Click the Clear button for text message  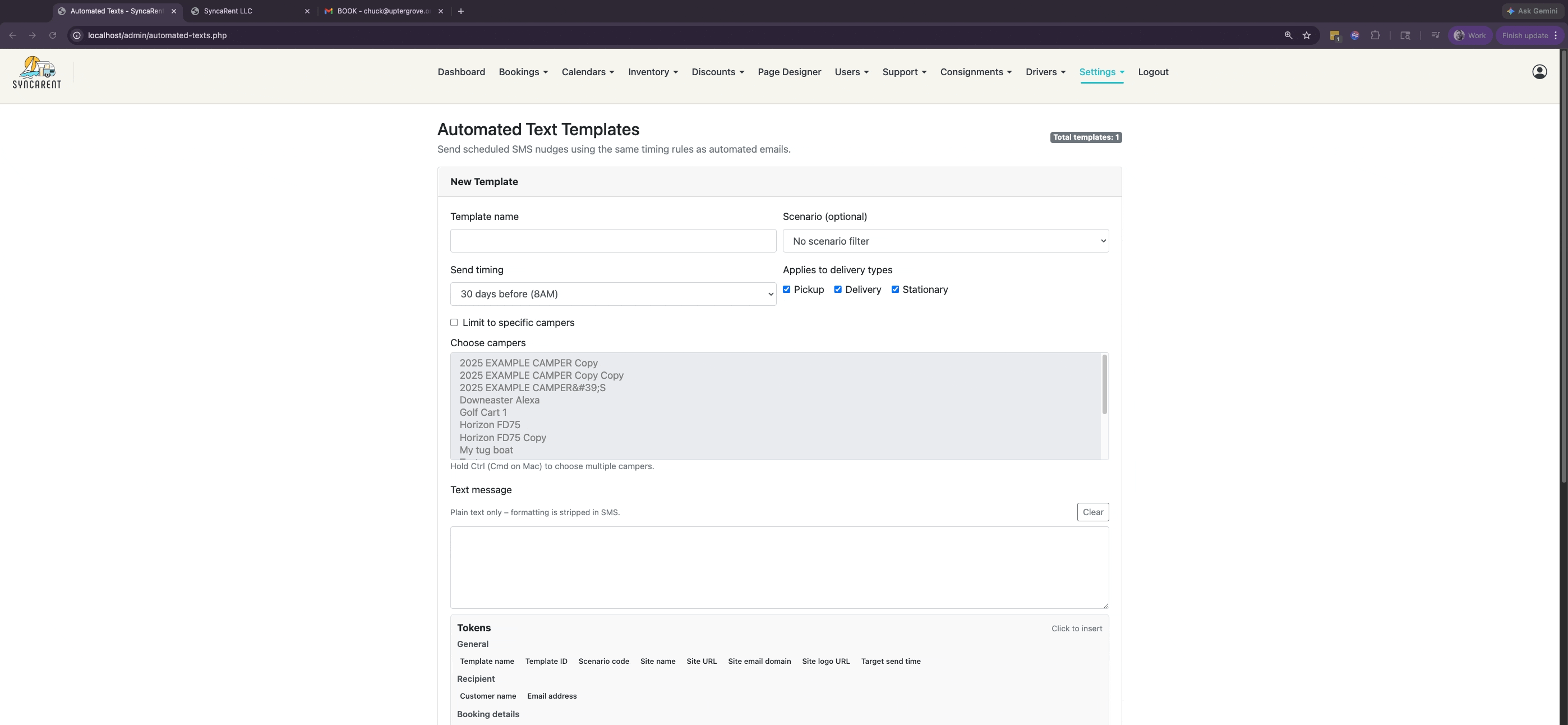click(1092, 512)
